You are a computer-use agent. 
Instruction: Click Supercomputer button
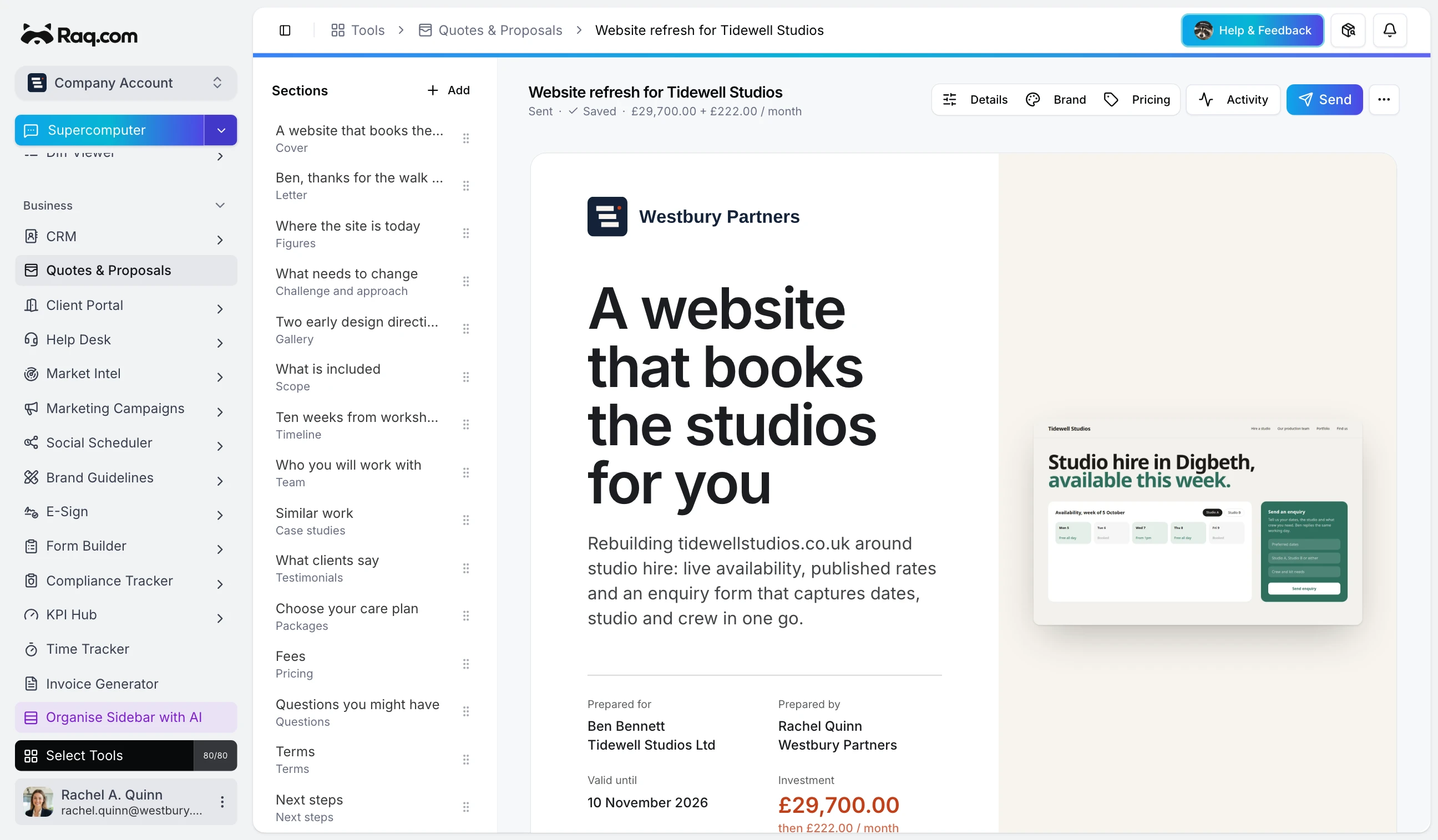[109, 130]
